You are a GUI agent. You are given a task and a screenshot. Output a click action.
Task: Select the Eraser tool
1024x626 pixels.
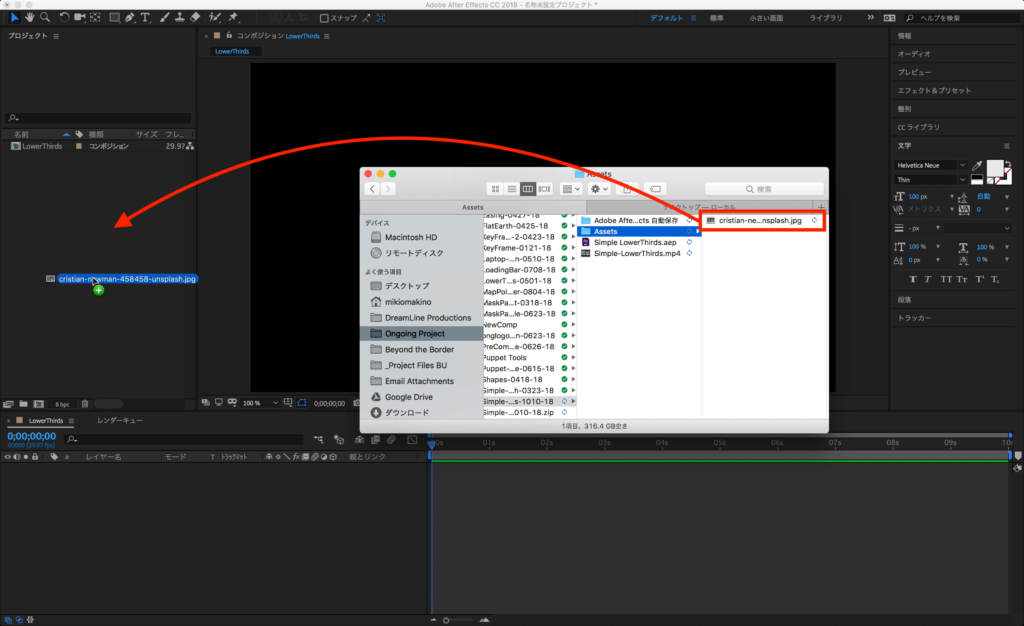point(195,18)
